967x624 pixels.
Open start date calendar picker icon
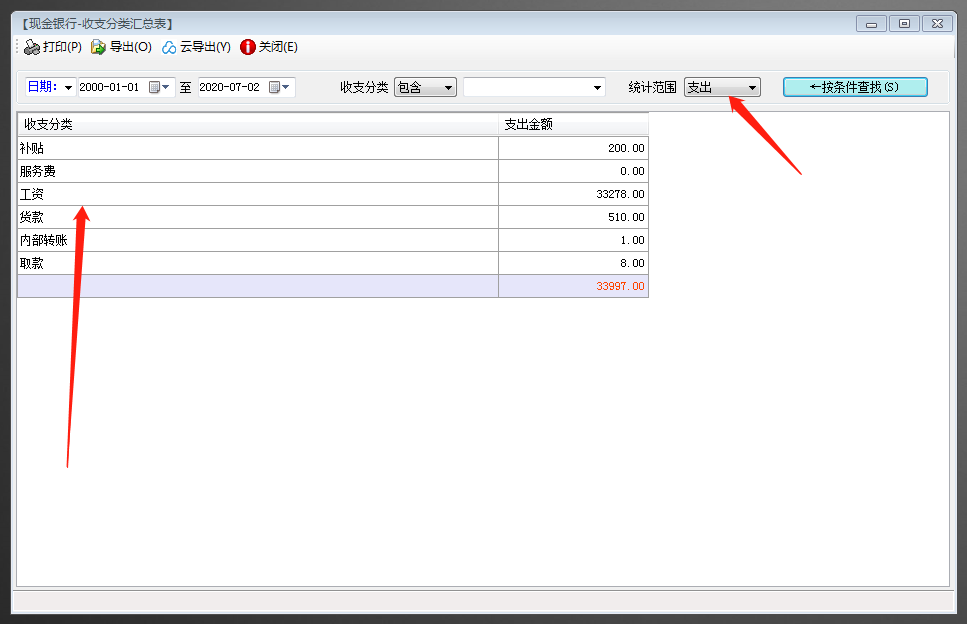click(x=155, y=88)
